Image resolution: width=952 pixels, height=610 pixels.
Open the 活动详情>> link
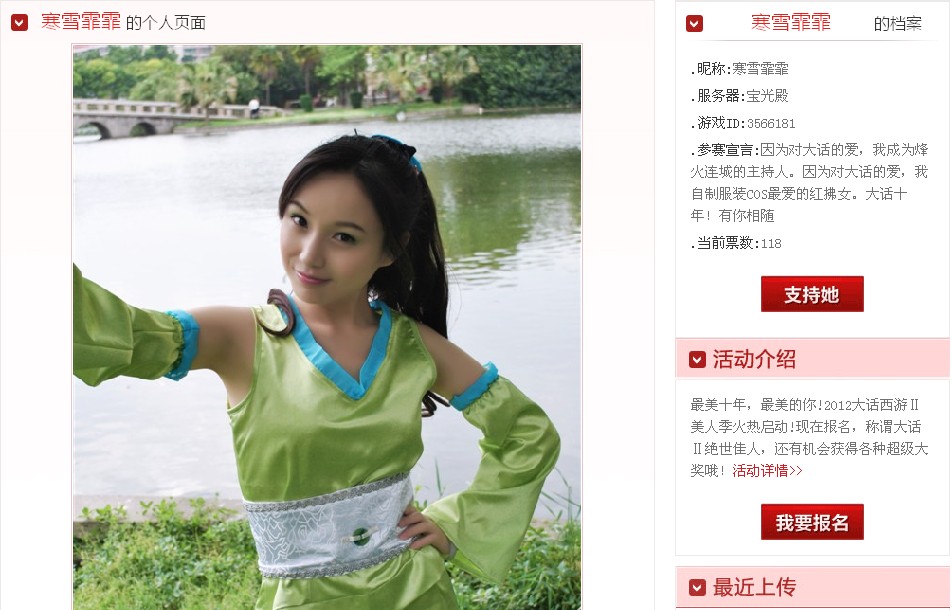coord(767,470)
